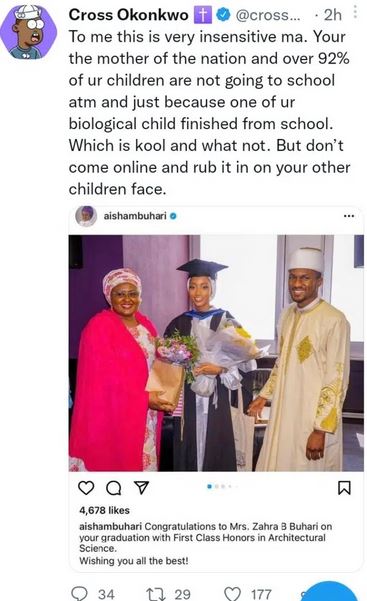367x601 pixels.
Task: Open Cross Okonkwo's cartoon profile avatar
Action: point(28,31)
